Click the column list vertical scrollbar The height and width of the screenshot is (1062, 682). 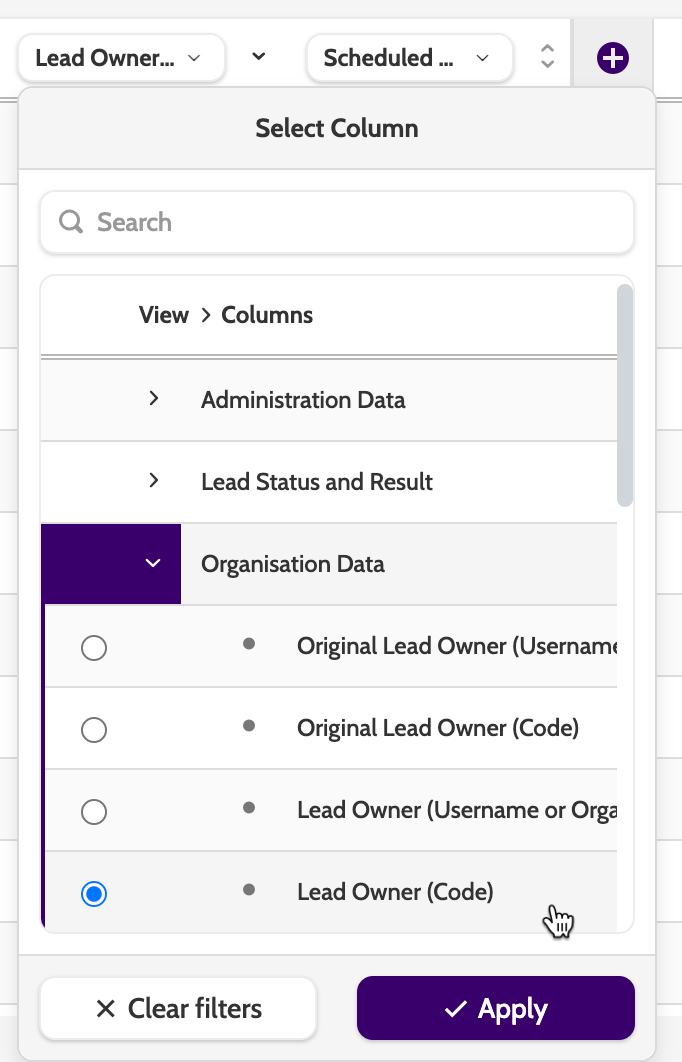click(625, 396)
